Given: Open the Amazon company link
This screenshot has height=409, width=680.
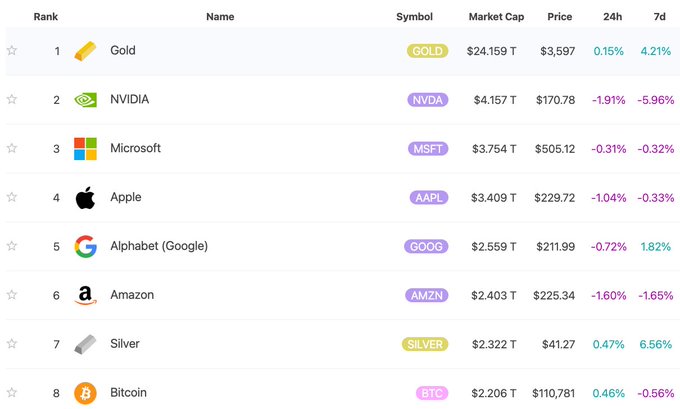Looking at the screenshot, I should [x=132, y=295].
